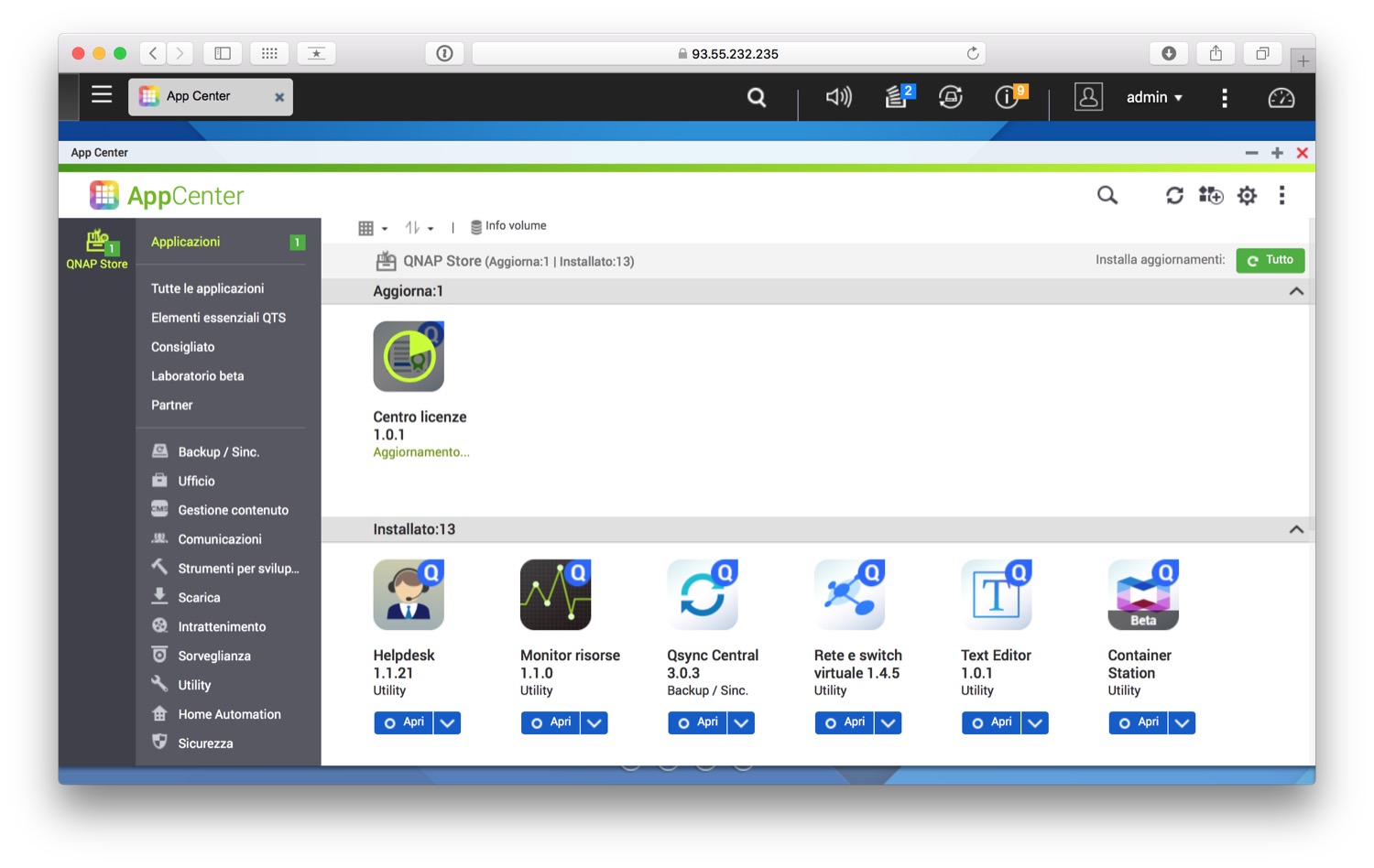Expand Qsync Central Apri dropdown arrow
1374x868 pixels.
click(741, 723)
